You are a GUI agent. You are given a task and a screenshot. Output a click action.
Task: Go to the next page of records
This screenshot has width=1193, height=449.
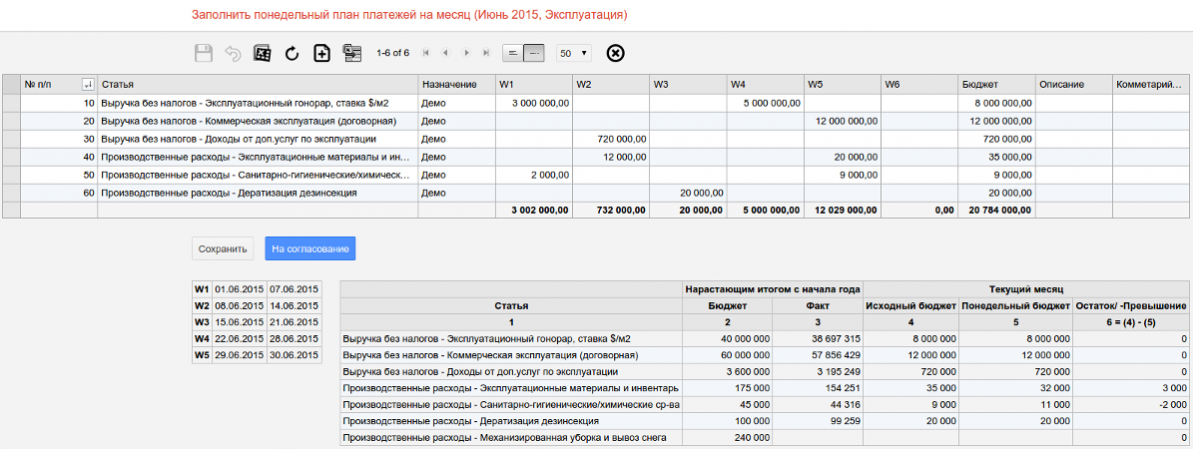(x=466, y=53)
